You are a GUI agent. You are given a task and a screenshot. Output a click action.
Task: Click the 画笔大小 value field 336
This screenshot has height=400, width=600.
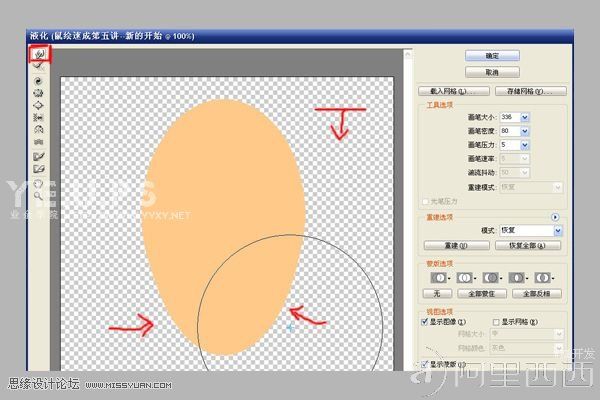(x=510, y=117)
